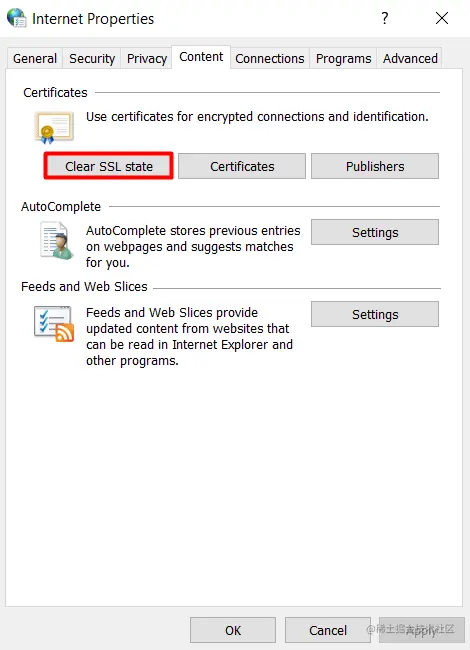Screen dimensions: 470x650
Task: Switch to the Programs tab
Action: coord(343,58)
